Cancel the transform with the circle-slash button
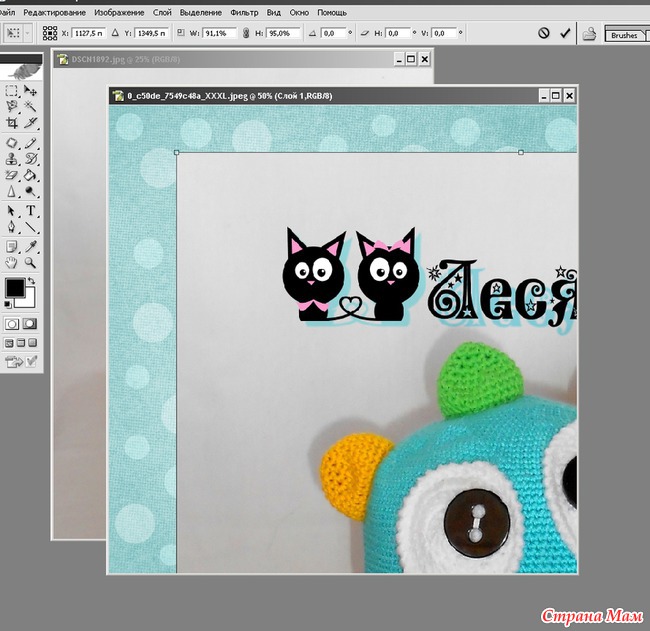Image resolution: width=650 pixels, height=631 pixels. (x=544, y=33)
